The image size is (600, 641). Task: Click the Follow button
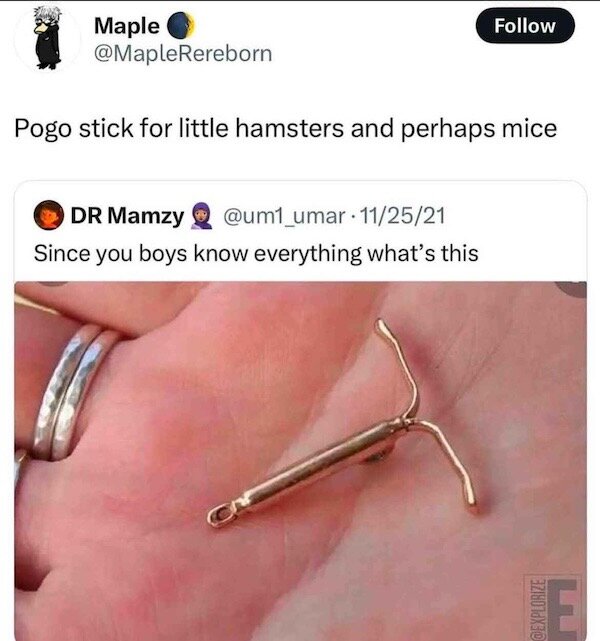pos(525,25)
